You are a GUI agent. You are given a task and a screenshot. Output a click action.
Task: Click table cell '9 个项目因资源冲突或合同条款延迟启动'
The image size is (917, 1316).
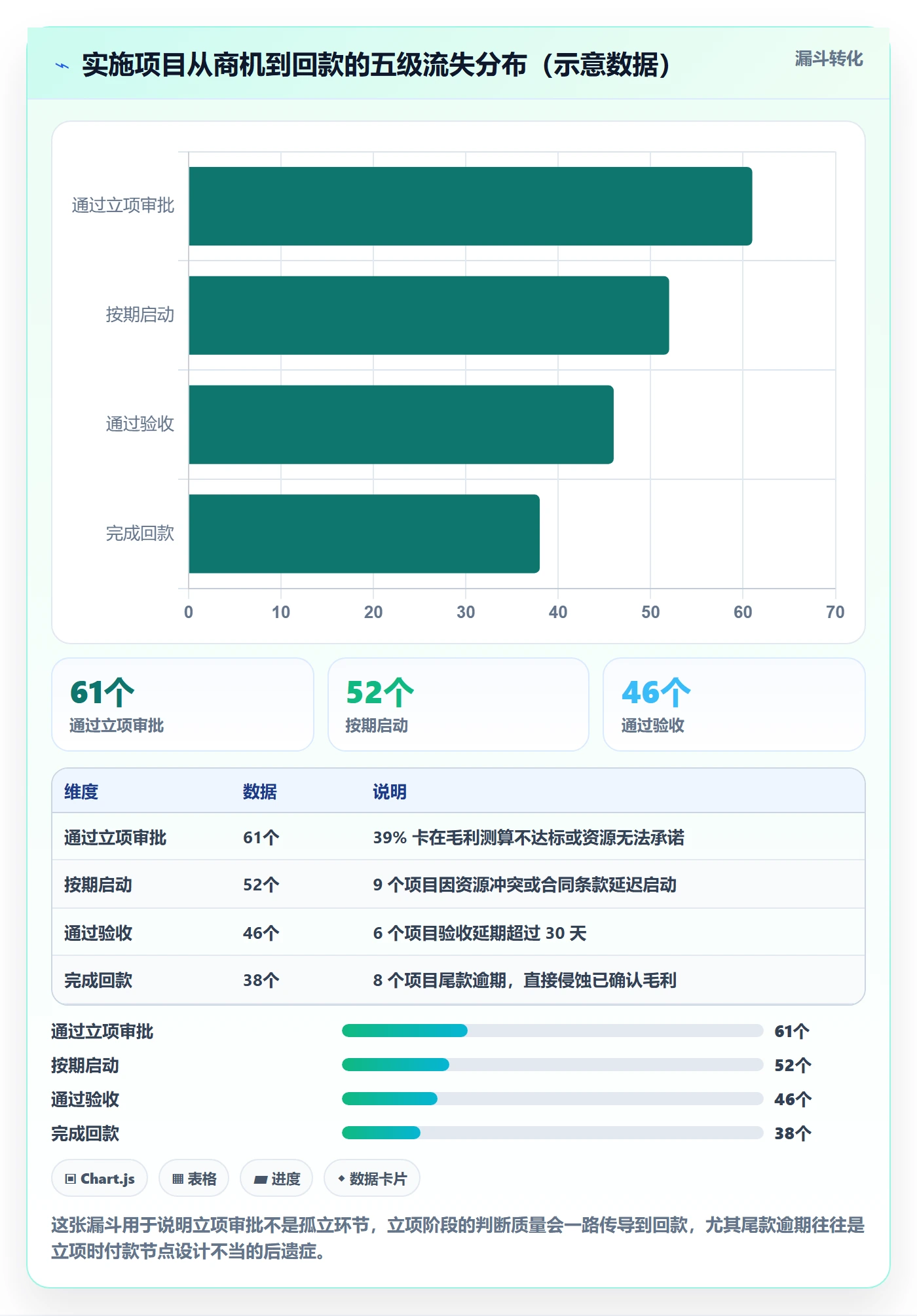tap(525, 885)
